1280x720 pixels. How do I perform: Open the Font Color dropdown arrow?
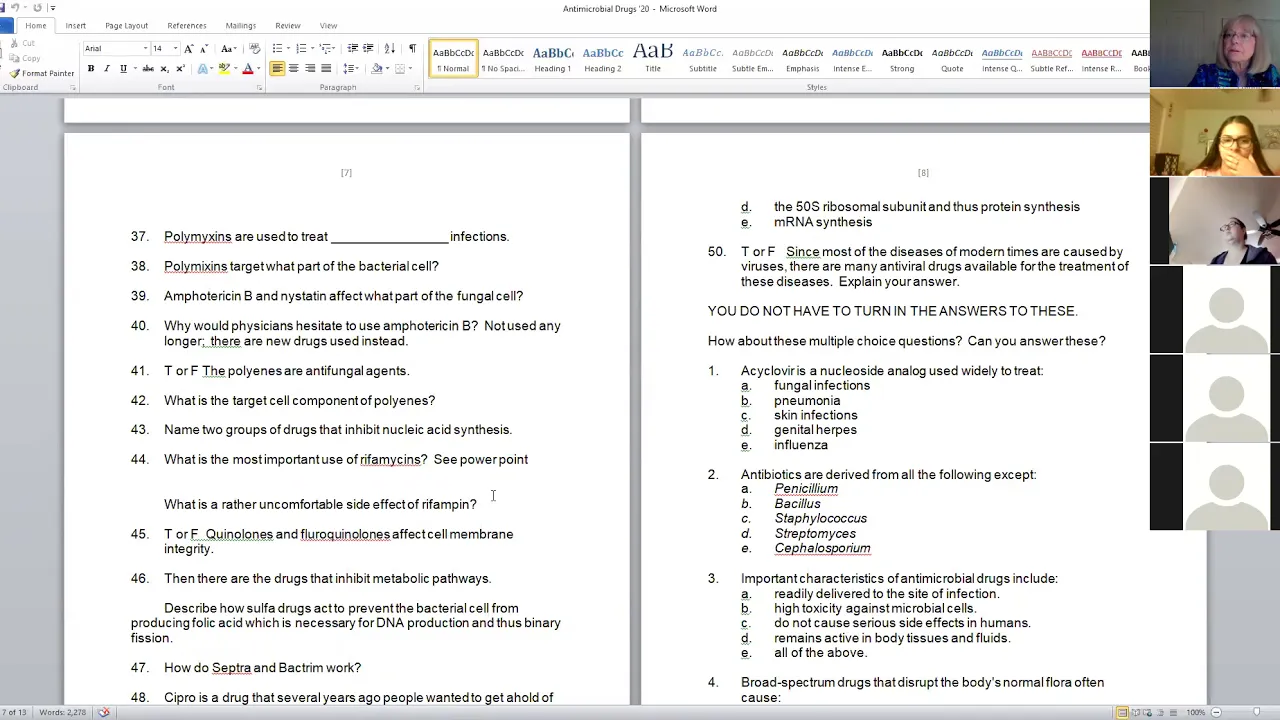[x=258, y=68]
